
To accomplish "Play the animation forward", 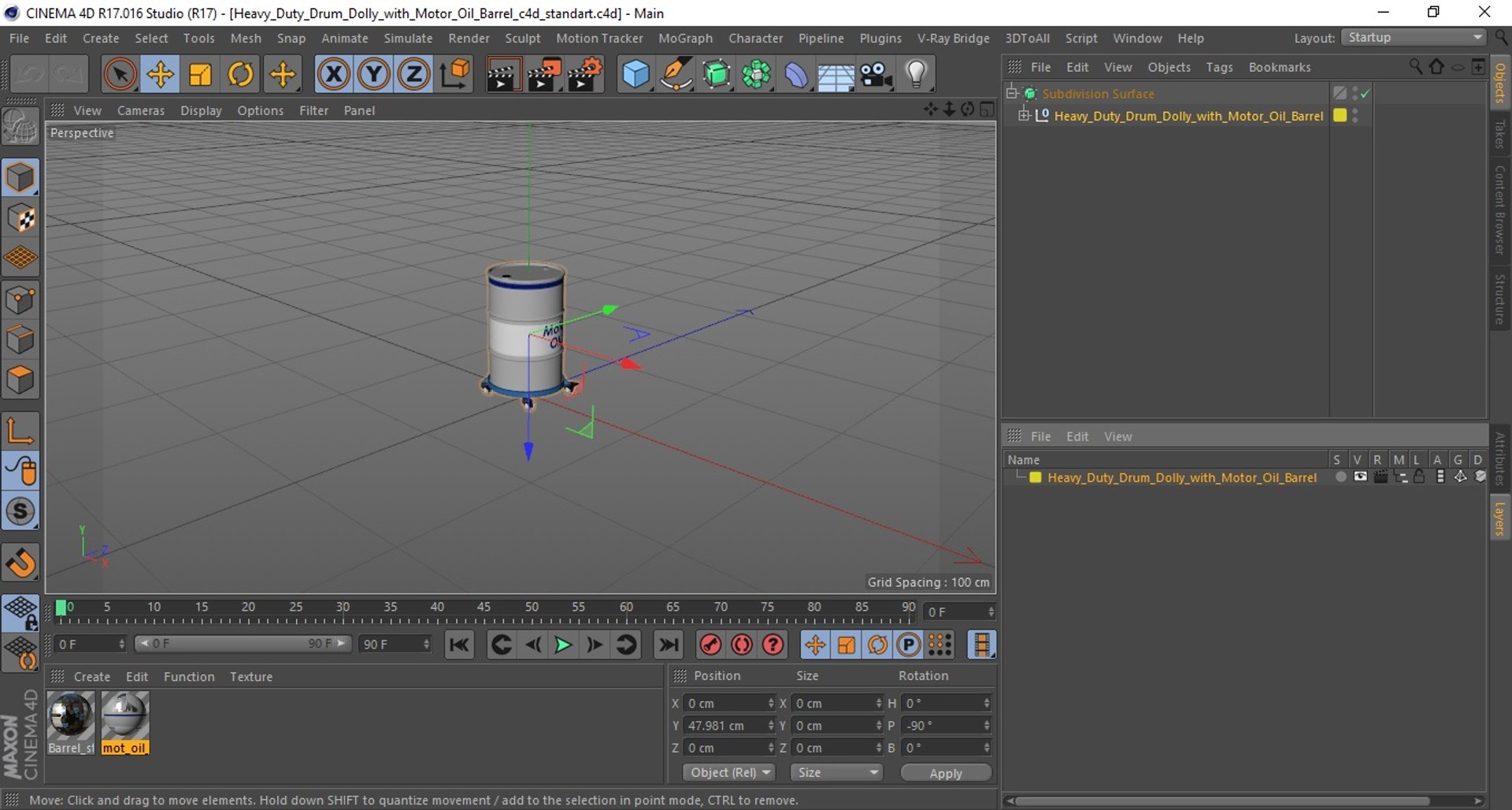I will (x=563, y=645).
